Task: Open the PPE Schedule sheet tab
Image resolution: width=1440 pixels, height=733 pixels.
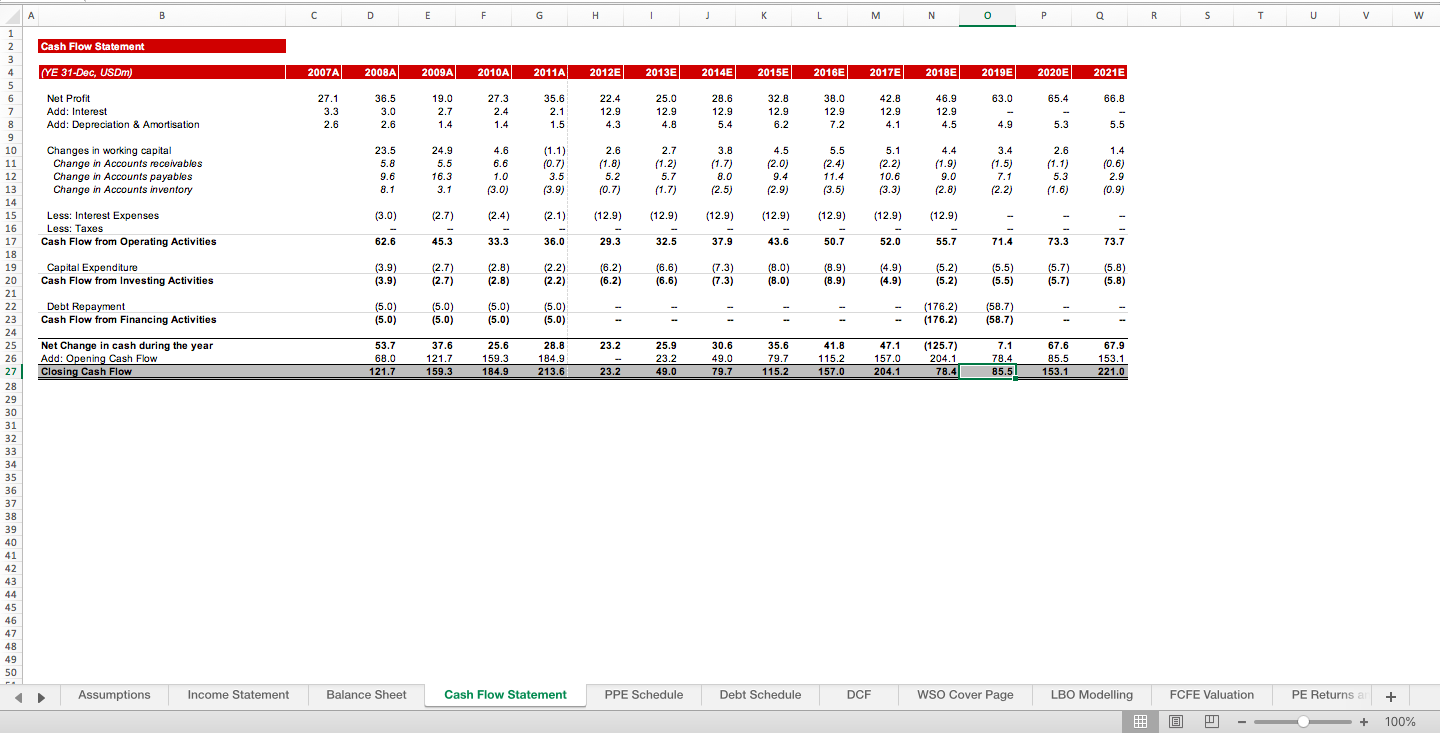Action: (x=644, y=695)
